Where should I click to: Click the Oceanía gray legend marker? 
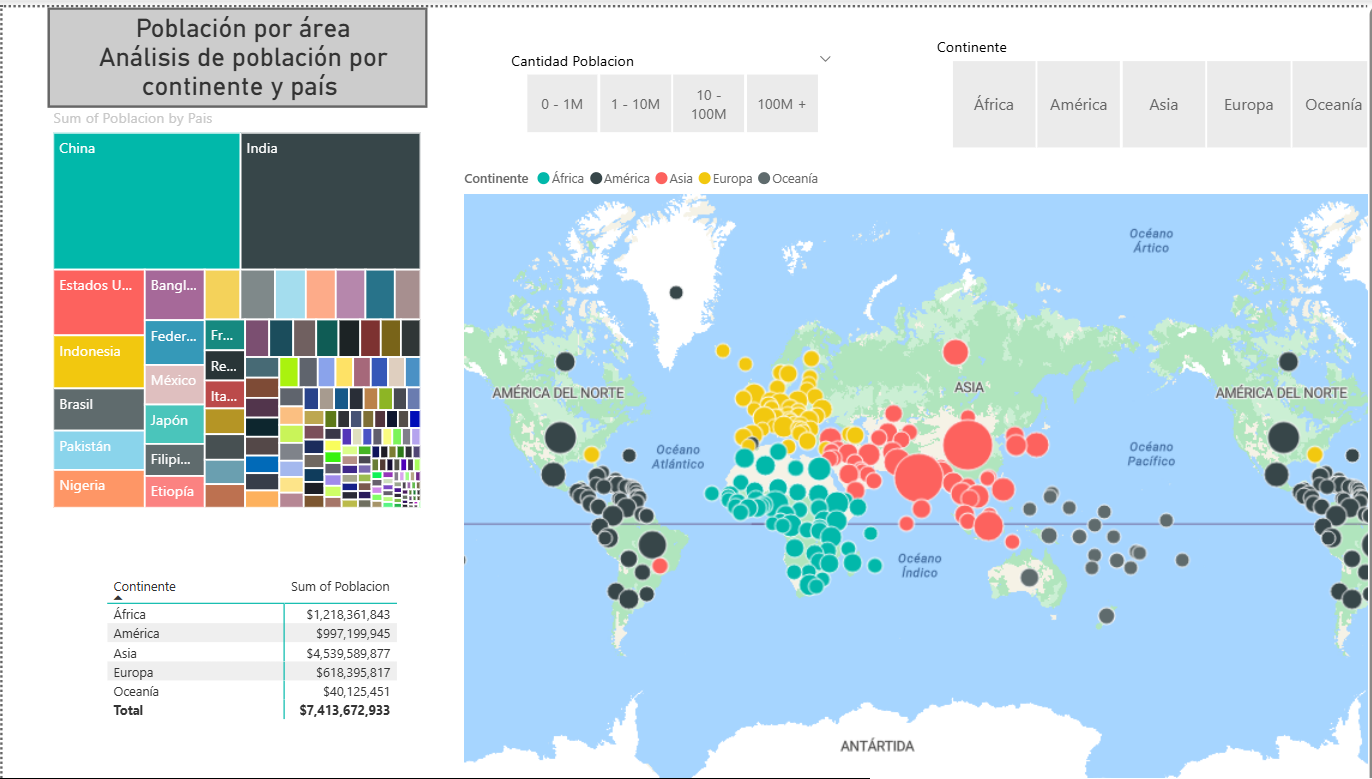[x=764, y=179]
